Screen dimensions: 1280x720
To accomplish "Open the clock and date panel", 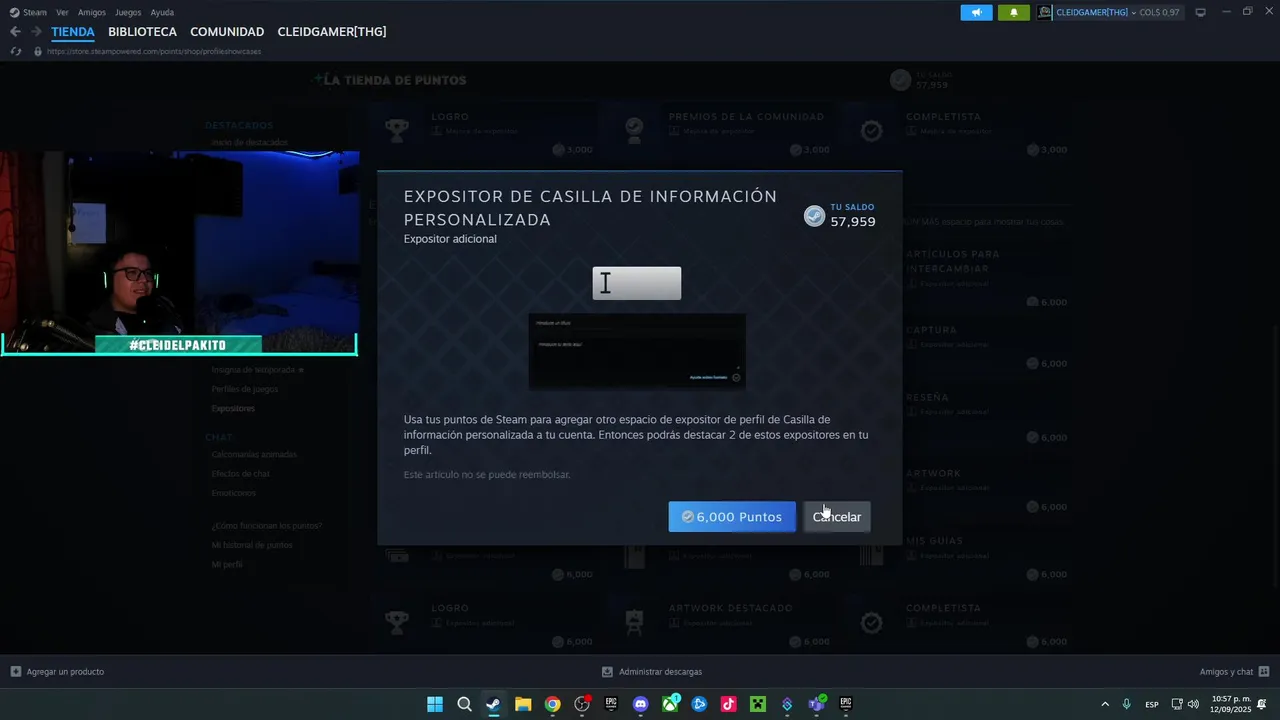I will tap(1231, 704).
